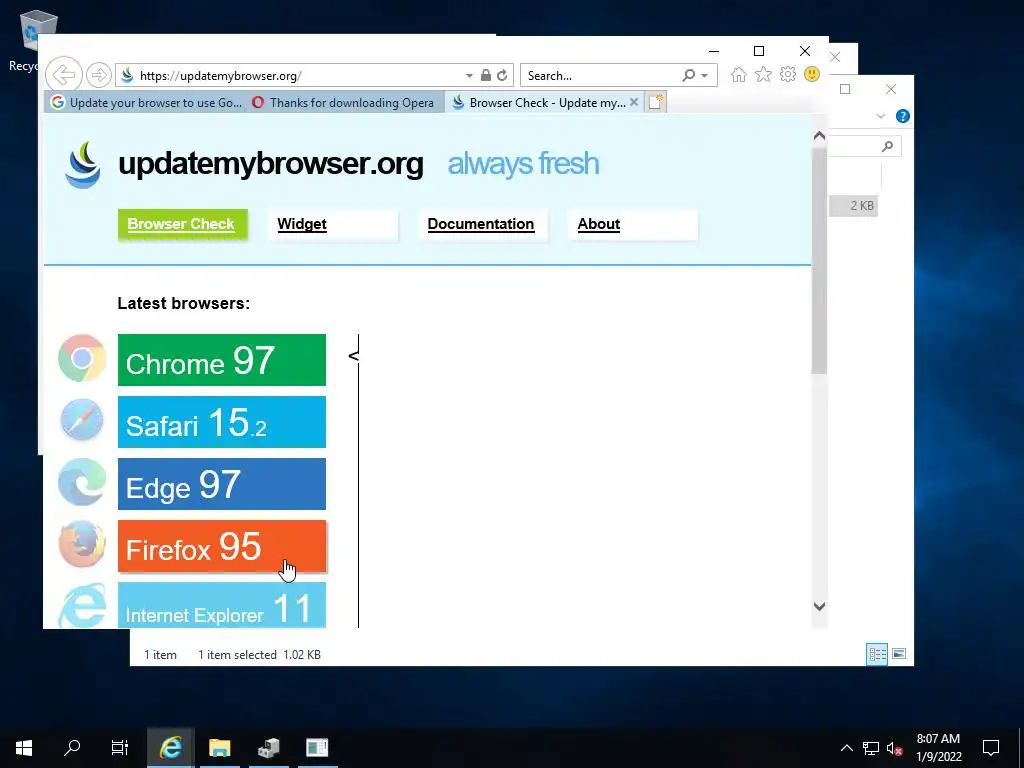Screen dimensions: 1024x768
Task: Open the notification center icon
Action: point(991,748)
